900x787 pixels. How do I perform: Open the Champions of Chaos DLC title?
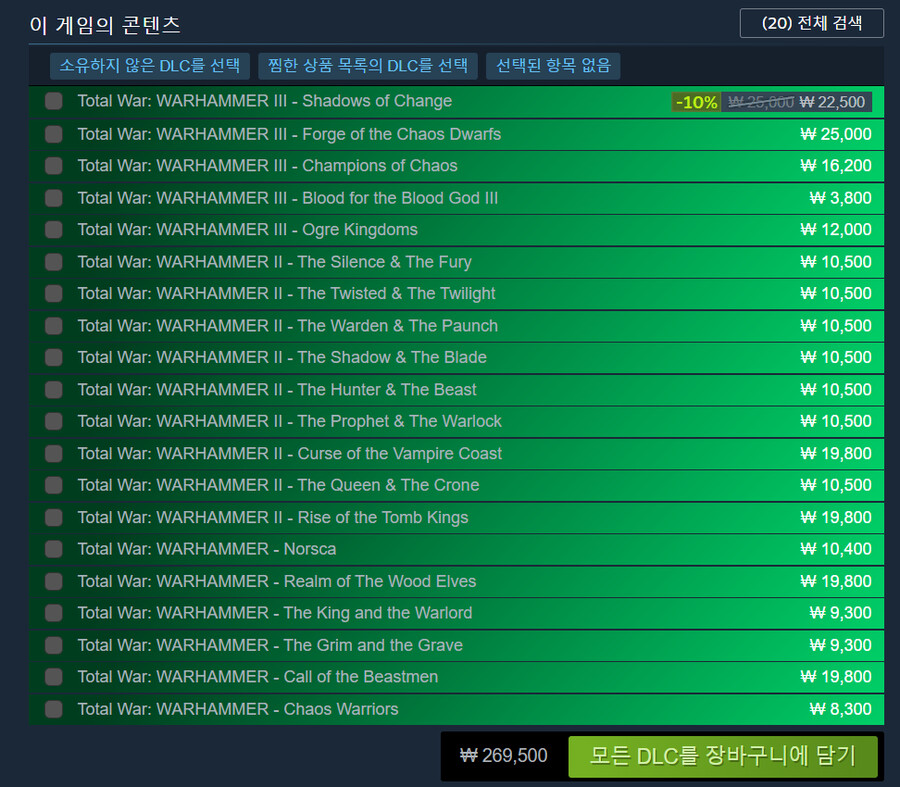click(267, 166)
